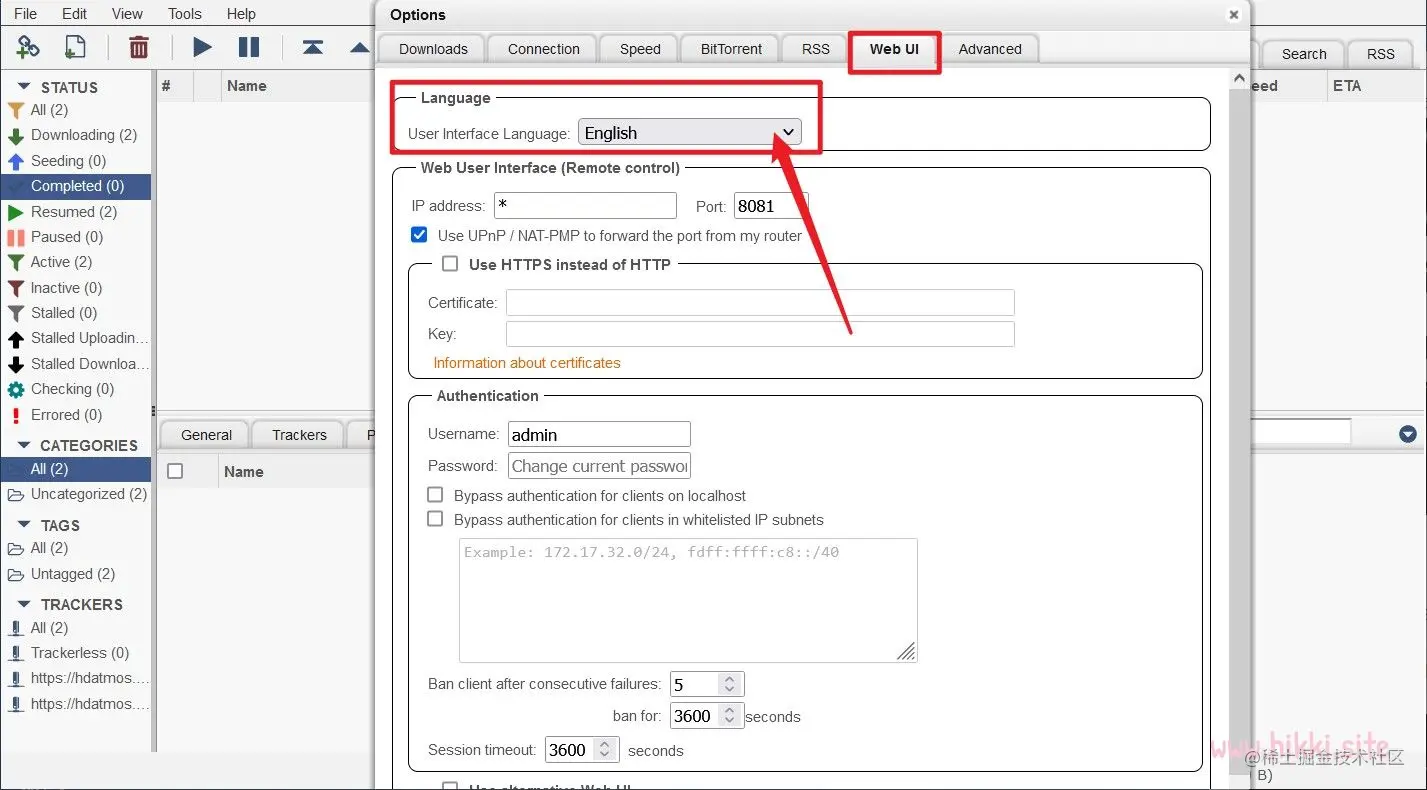Collapse the CATEGORIES sidebar section
The height and width of the screenshot is (790, 1427).
click(x=24, y=445)
